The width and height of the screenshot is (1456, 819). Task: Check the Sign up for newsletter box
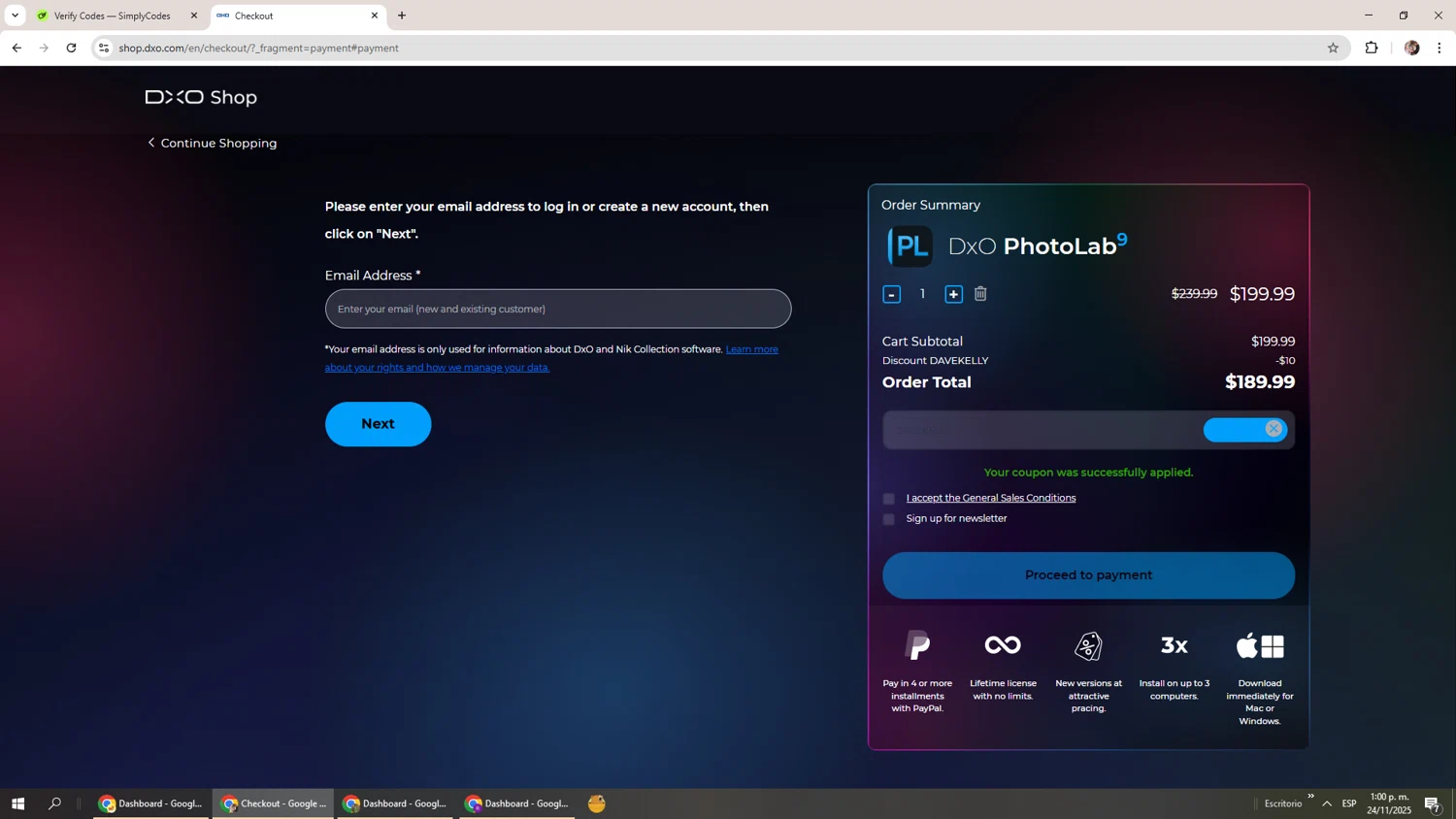coord(888,519)
